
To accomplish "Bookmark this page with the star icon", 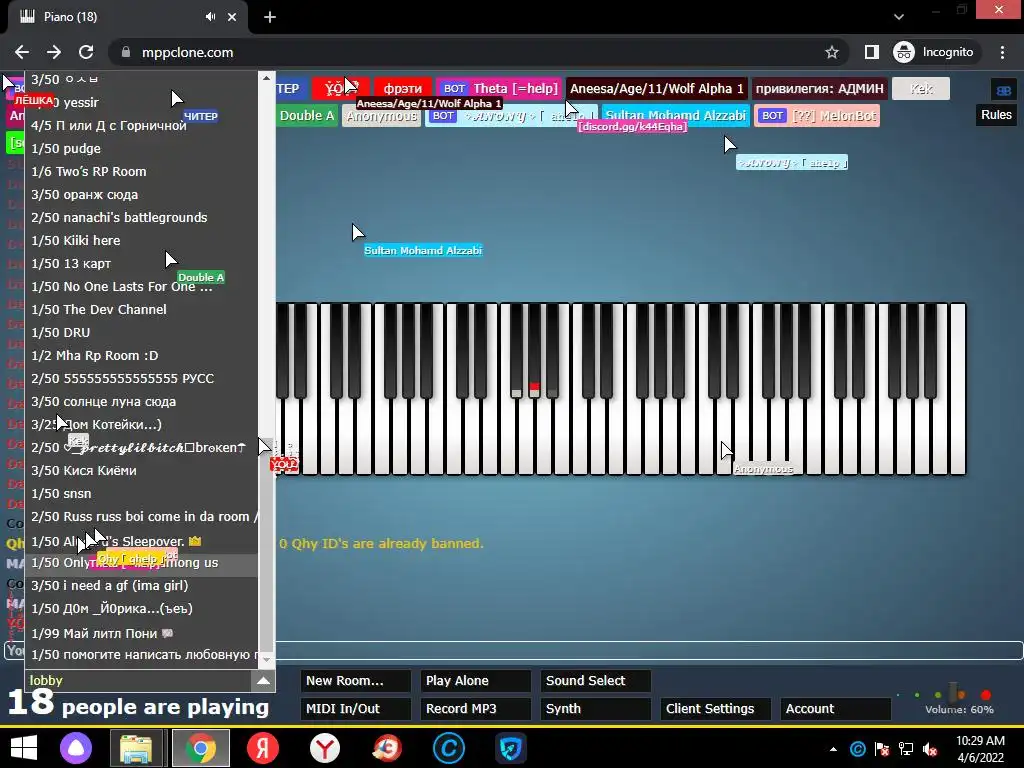I will point(831,52).
